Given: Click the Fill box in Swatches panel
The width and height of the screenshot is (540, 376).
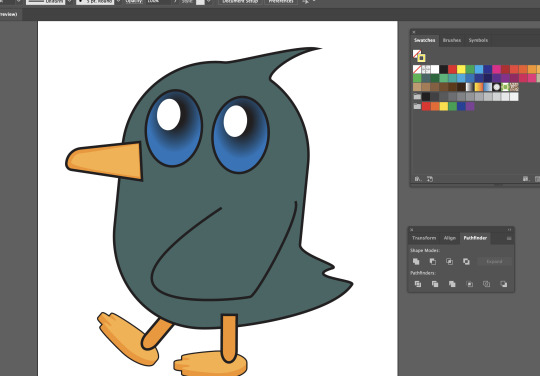Looking at the screenshot, I should click(x=416, y=53).
